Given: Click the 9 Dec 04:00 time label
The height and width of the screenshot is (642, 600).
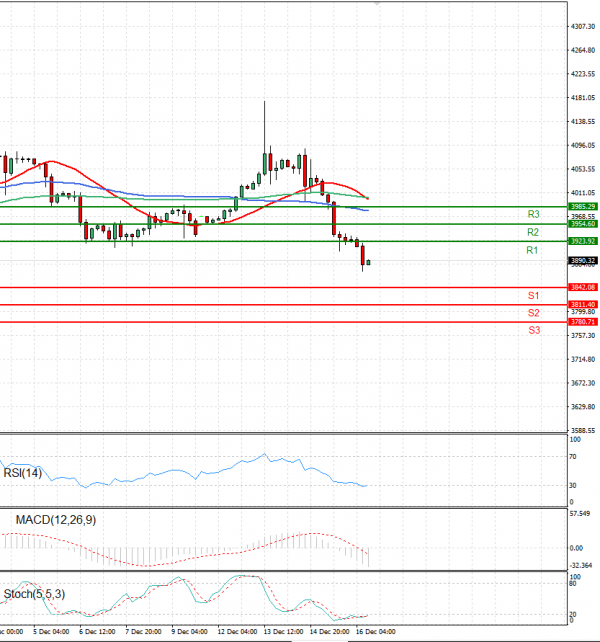Looking at the screenshot, I should click(189, 632).
